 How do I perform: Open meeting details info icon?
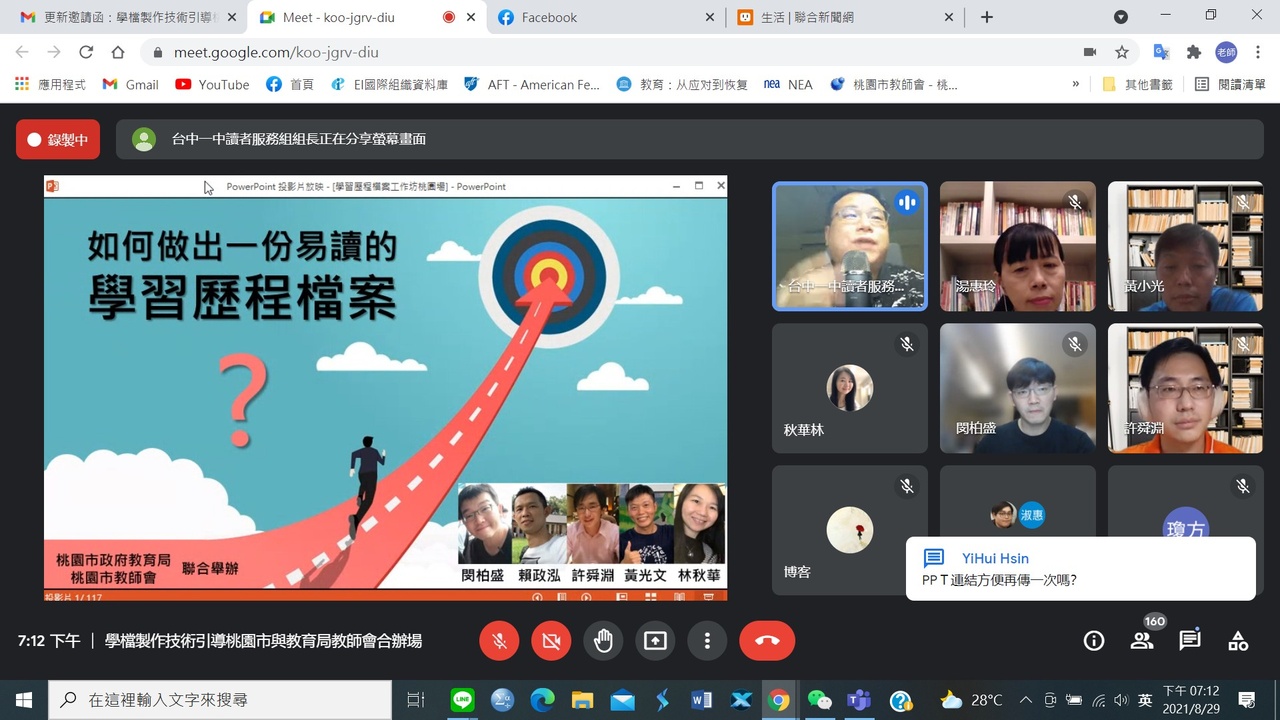click(1094, 641)
